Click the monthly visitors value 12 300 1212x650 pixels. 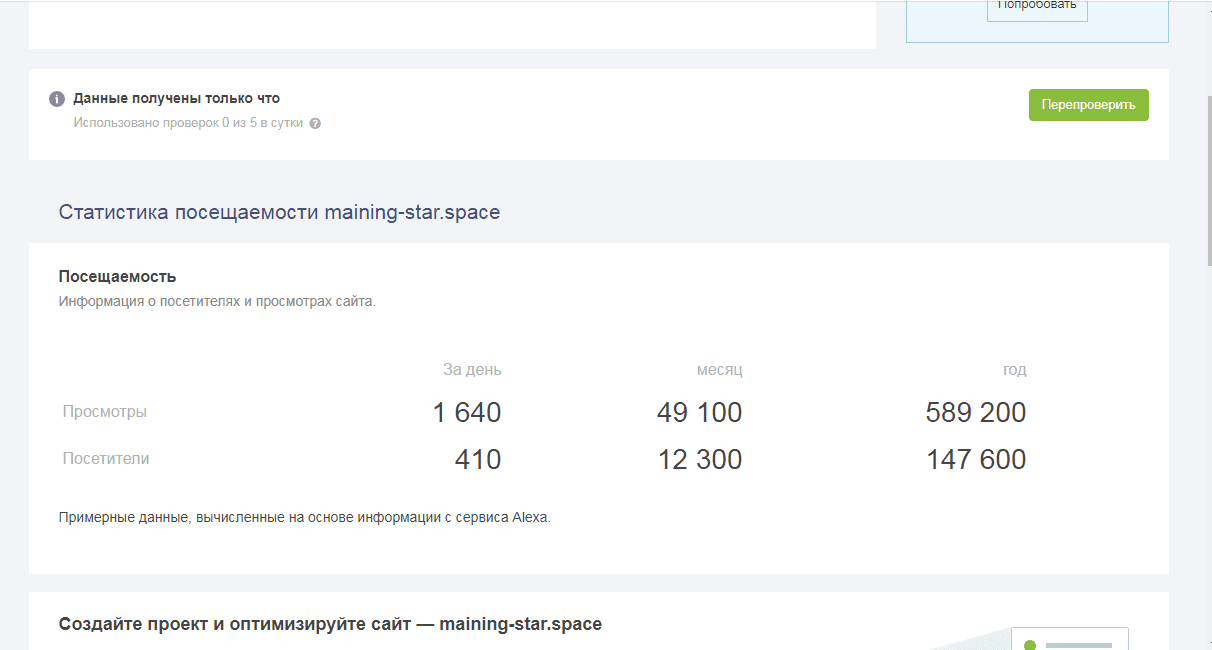[699, 459]
